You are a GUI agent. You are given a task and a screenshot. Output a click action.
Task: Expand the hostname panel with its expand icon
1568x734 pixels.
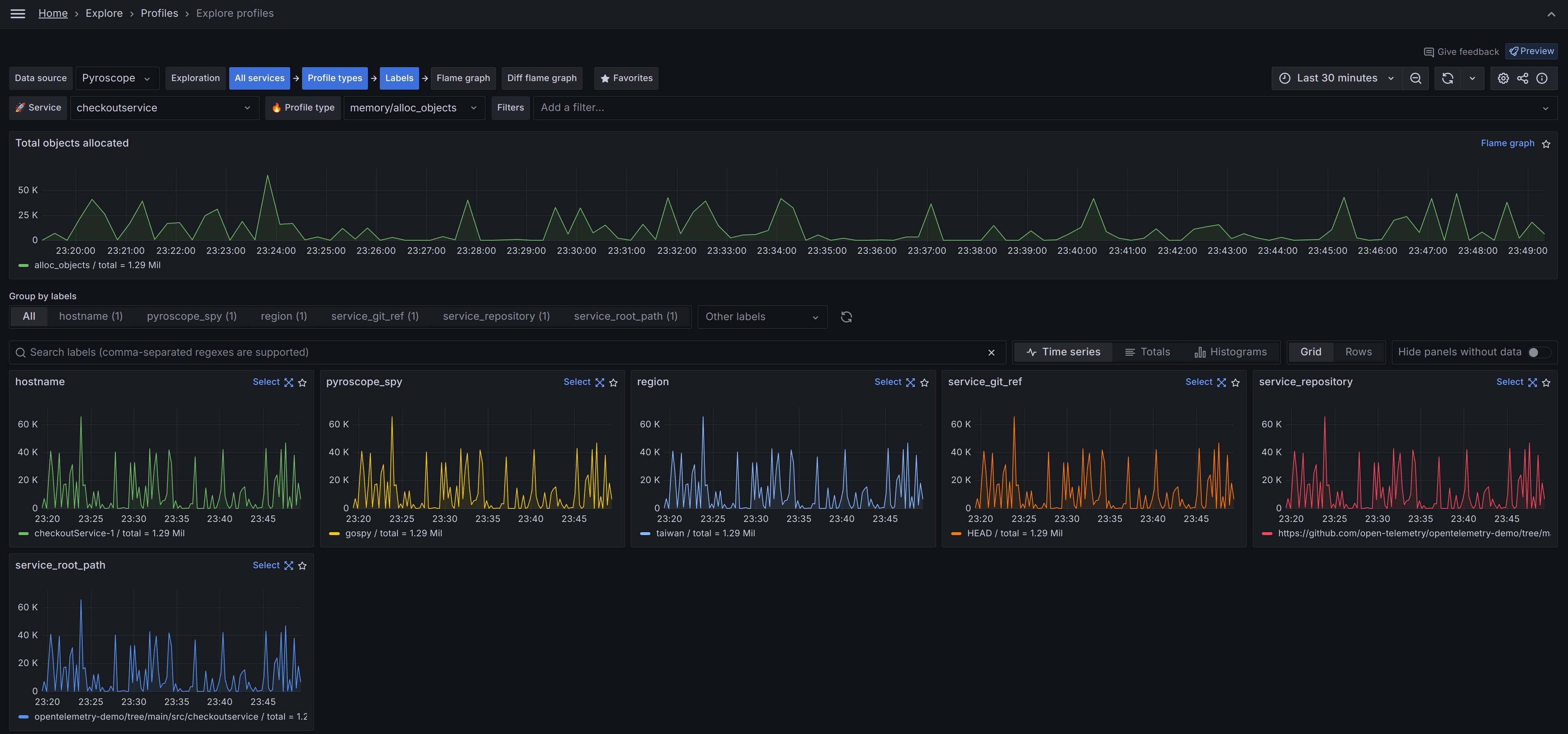click(289, 383)
